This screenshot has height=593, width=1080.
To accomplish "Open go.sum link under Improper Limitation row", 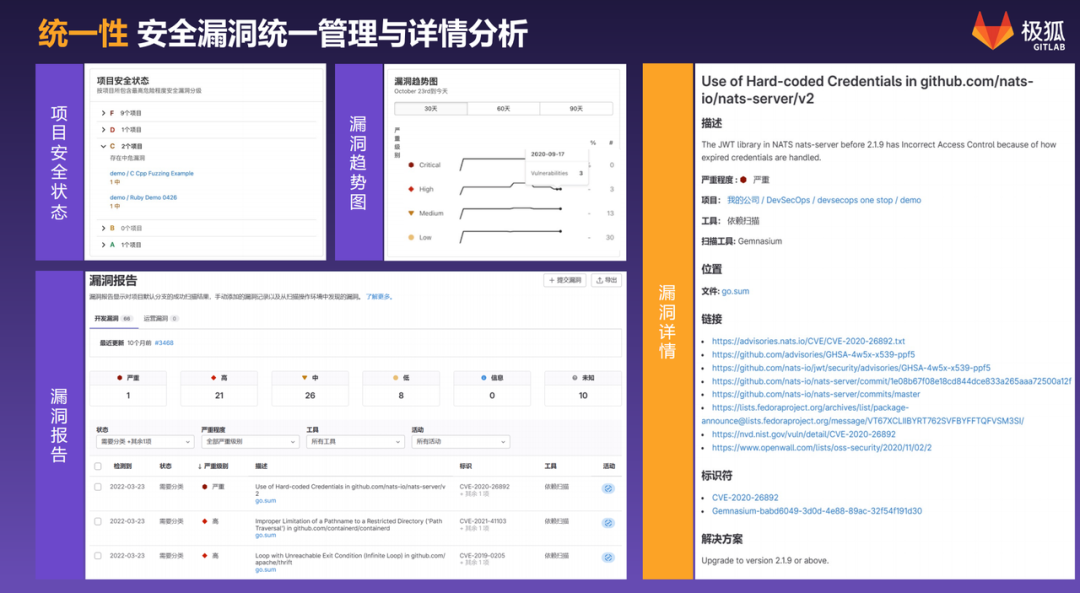I will 265,535.
